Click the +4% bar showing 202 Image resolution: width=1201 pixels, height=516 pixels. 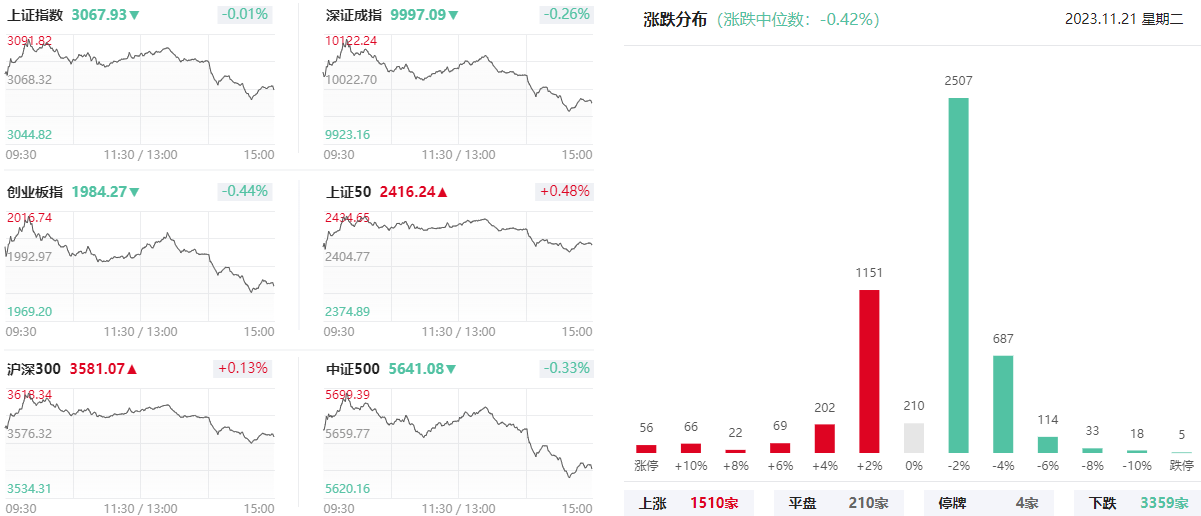(825, 439)
